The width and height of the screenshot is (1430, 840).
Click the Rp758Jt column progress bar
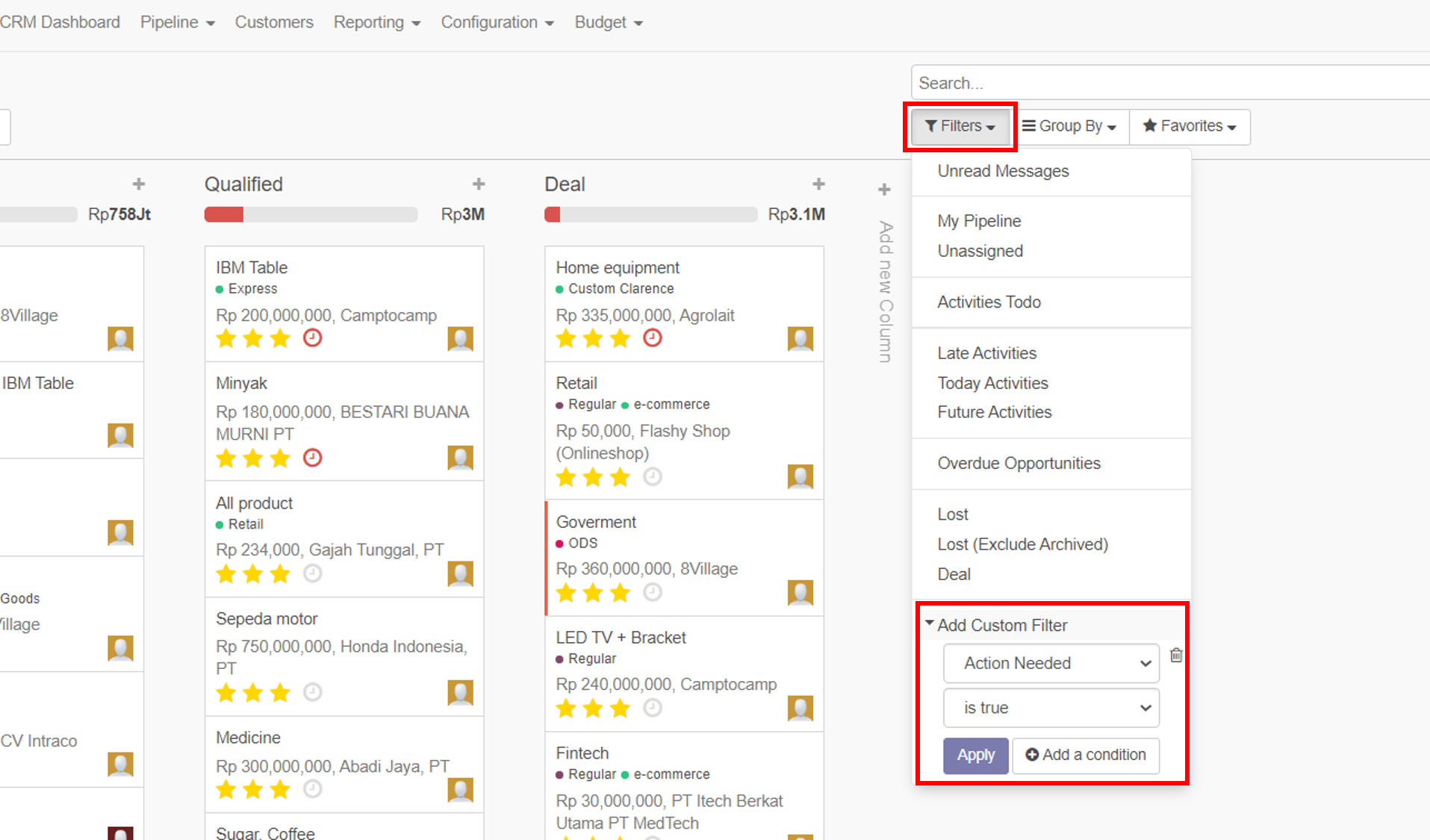[x=39, y=215]
